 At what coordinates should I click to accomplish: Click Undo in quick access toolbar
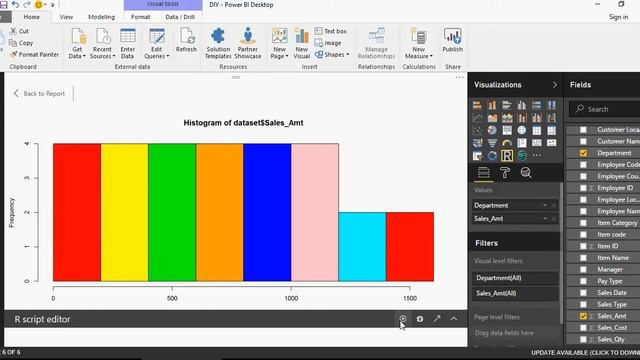point(16,4)
